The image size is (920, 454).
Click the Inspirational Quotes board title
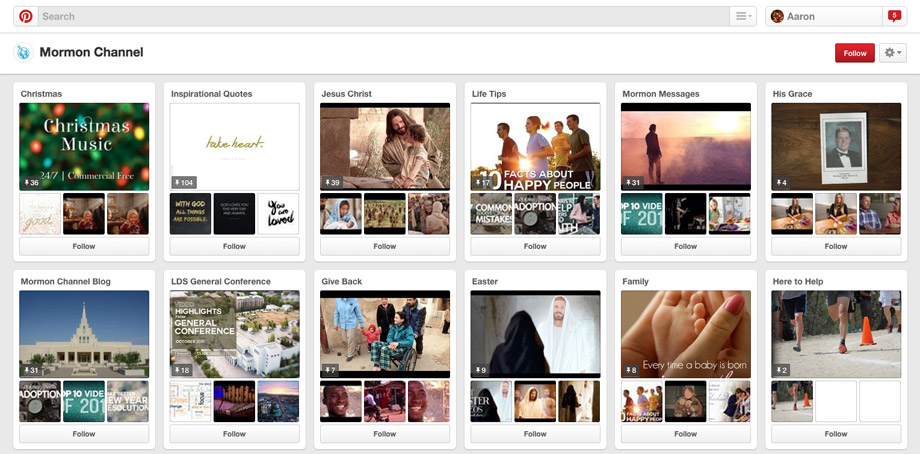211,94
